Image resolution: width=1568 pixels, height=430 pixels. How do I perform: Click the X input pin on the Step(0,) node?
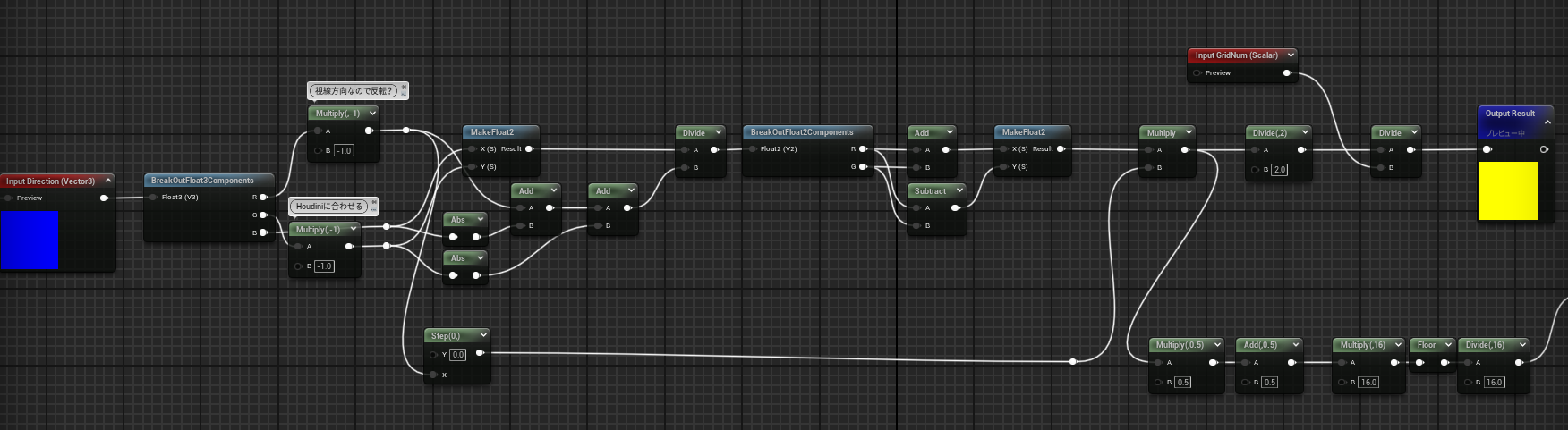(433, 375)
